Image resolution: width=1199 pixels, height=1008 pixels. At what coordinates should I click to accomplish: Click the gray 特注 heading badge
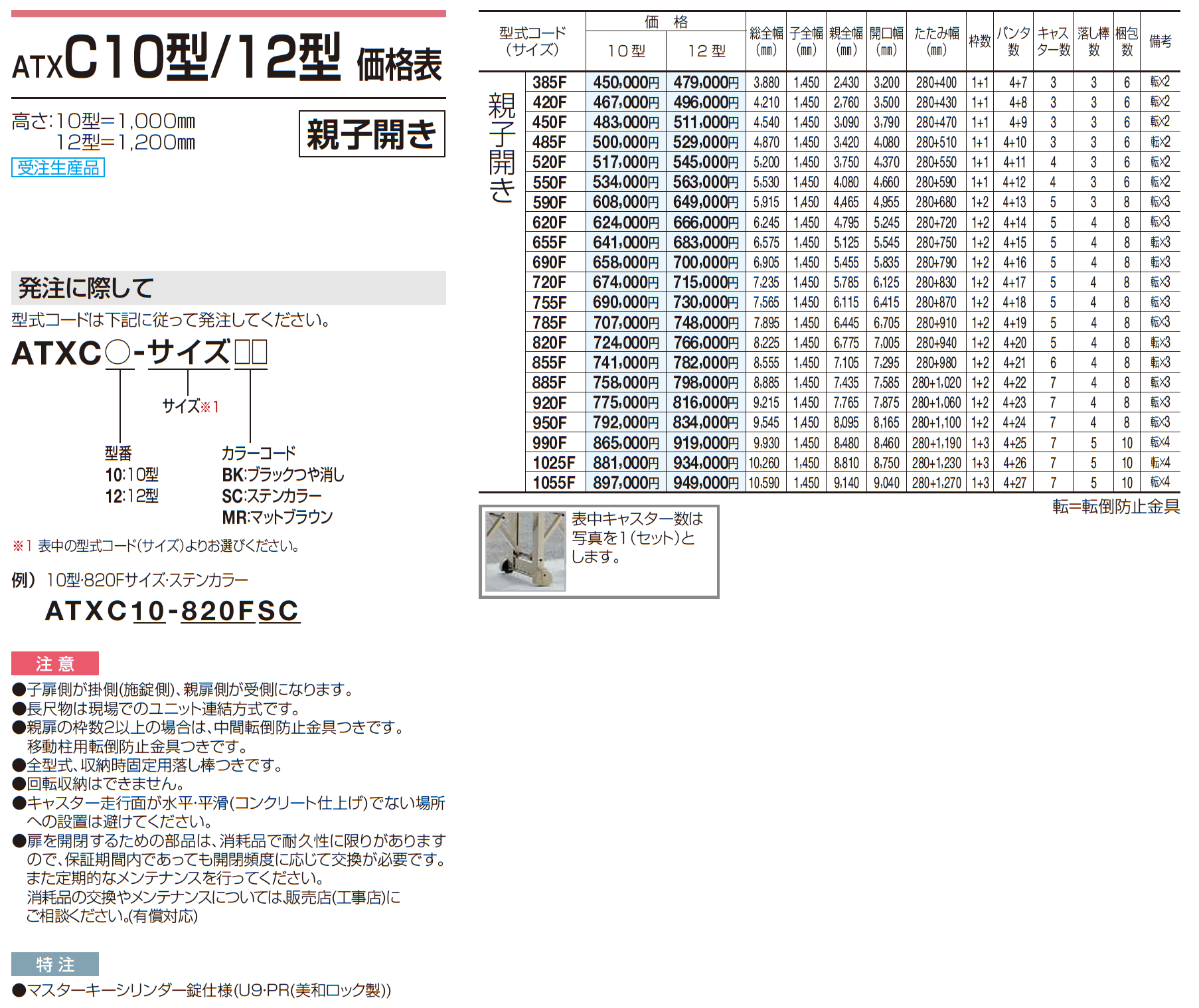click(x=55, y=964)
